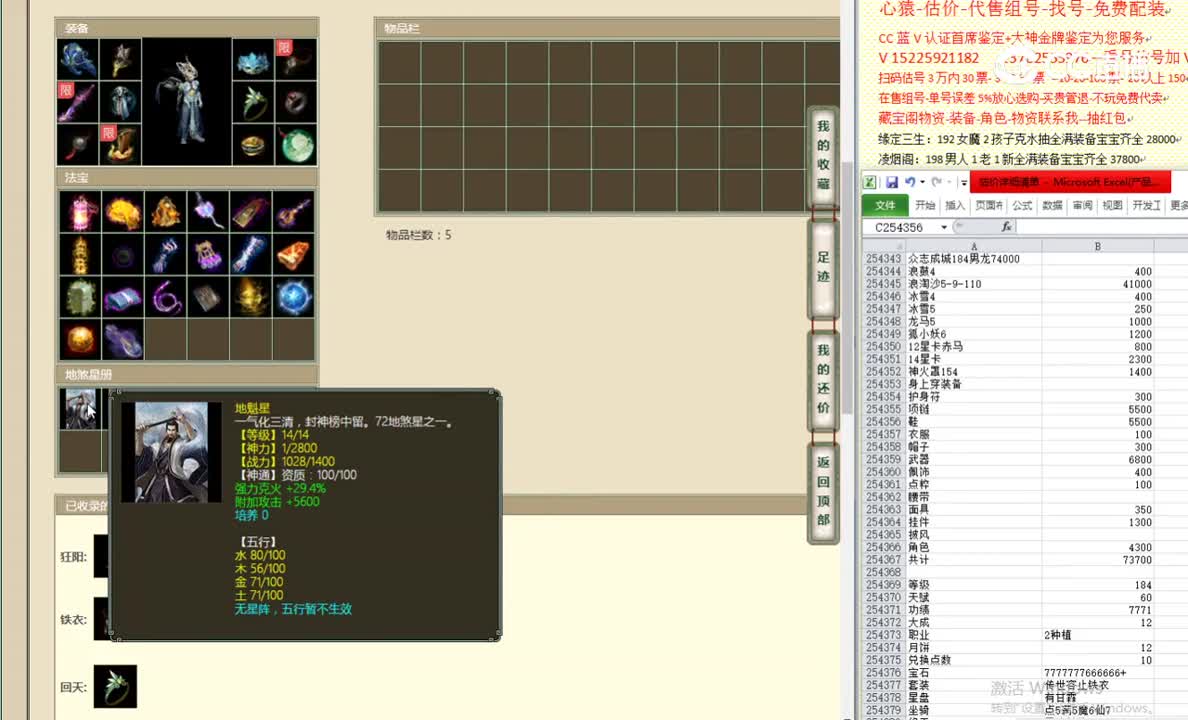
Task: Switch to the 视图 ribbon tab
Action: (x=1112, y=205)
